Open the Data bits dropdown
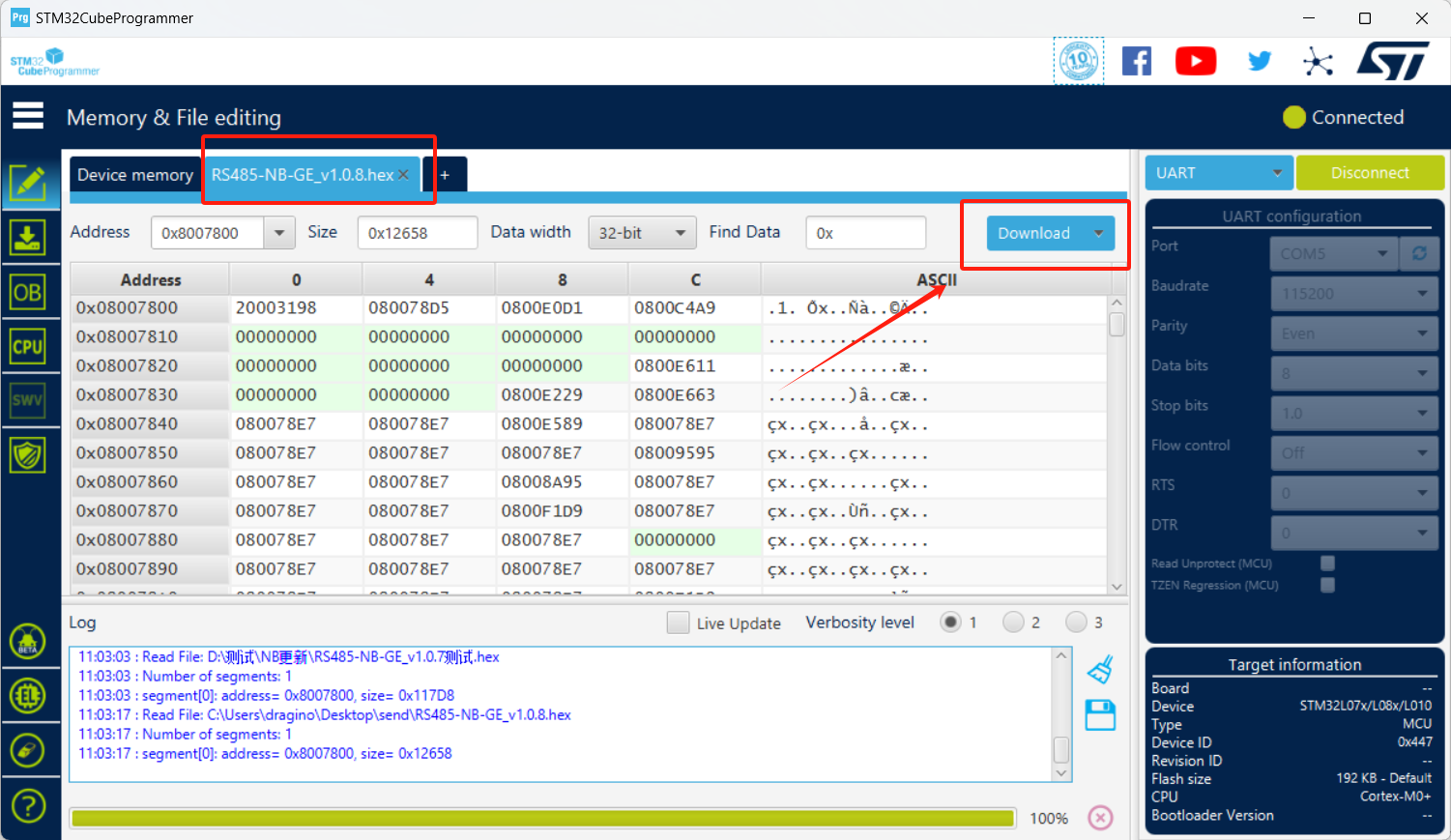This screenshot has height=840, width=1451. pyautogui.click(x=1353, y=373)
